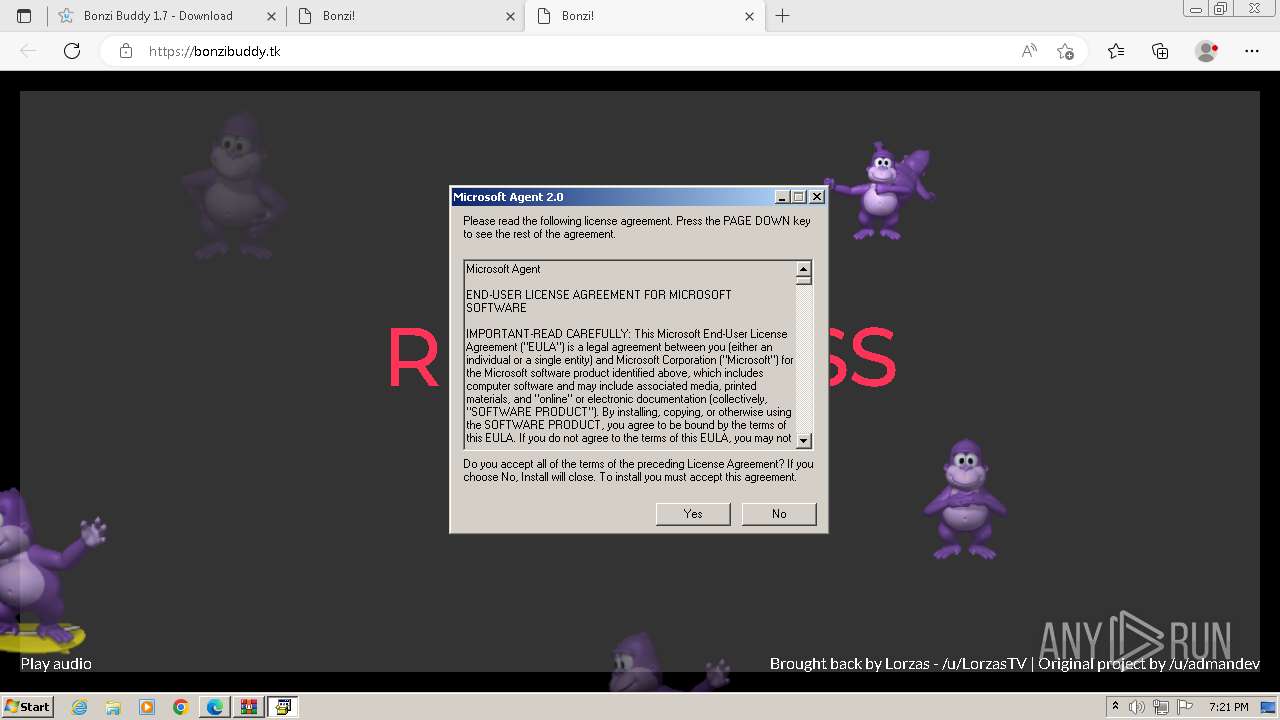Open Read aloud in address bar
Viewport: 1280px width, 720px height.
tap(1029, 51)
